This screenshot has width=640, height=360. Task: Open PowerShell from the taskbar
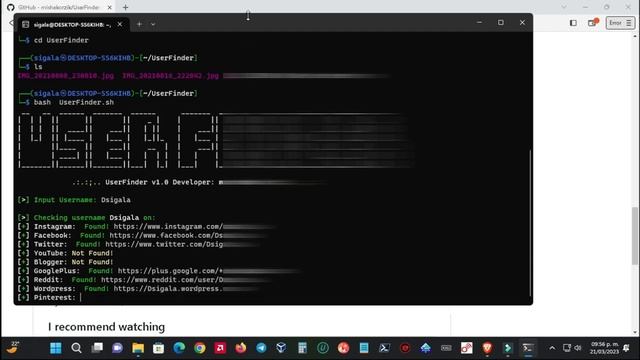[x=384, y=348]
